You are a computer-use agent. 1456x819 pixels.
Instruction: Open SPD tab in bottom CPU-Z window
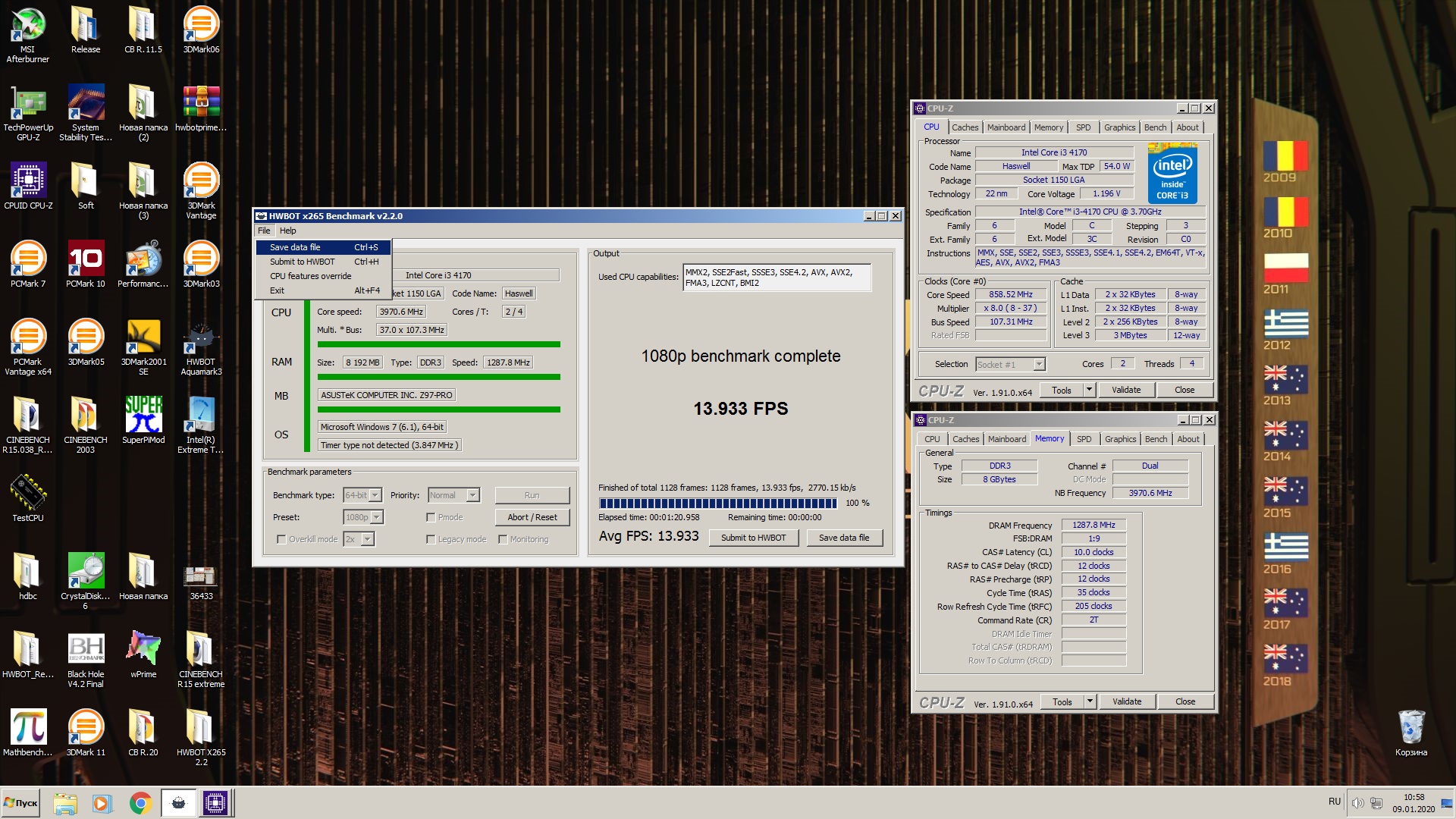point(1084,439)
